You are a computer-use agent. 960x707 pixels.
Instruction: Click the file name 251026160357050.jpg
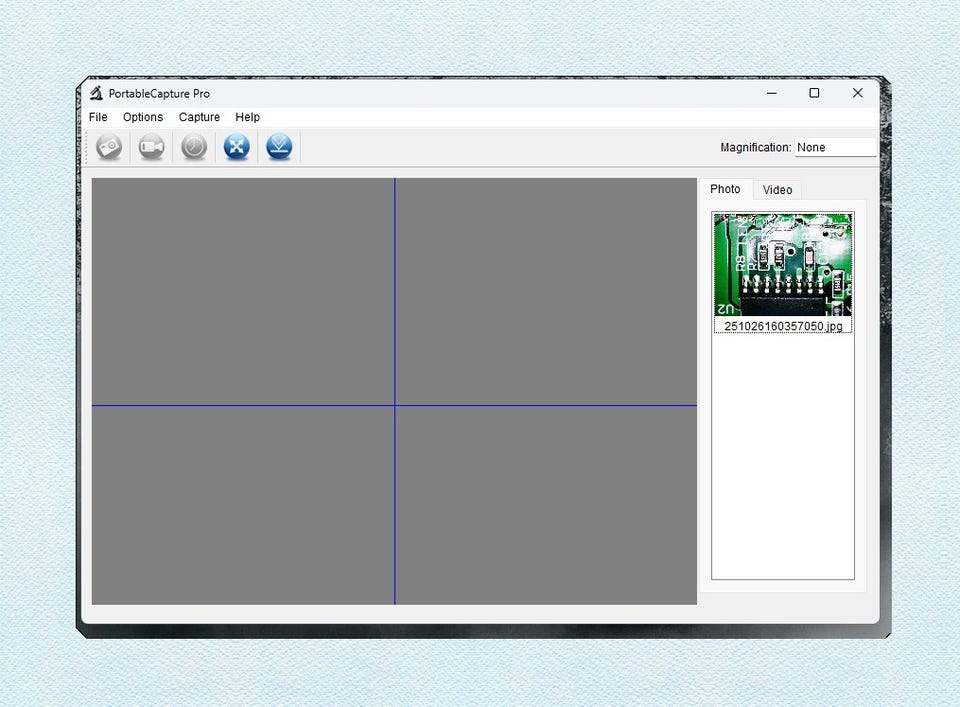click(783, 326)
